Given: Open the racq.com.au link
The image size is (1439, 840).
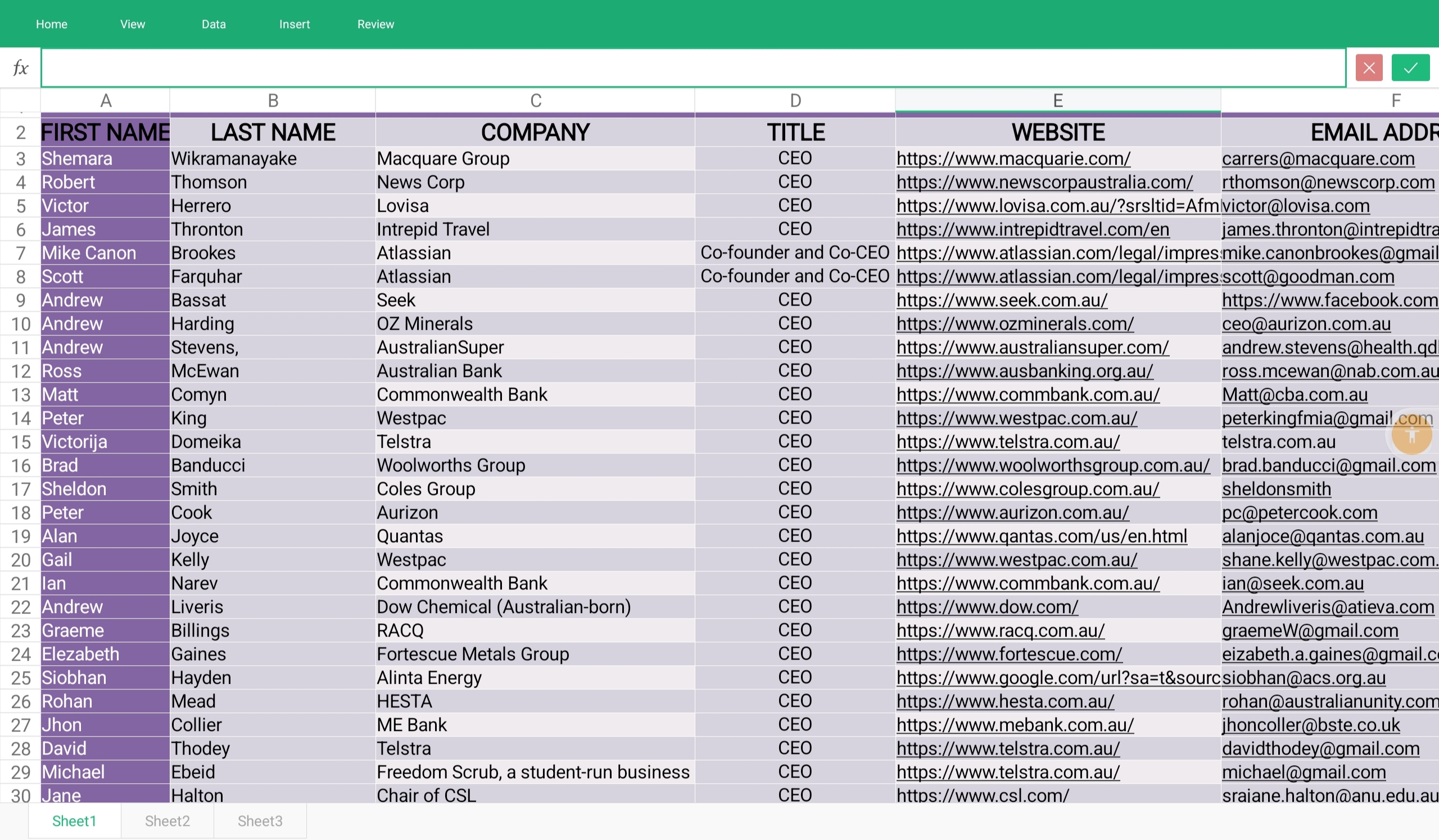Looking at the screenshot, I should (1001, 630).
